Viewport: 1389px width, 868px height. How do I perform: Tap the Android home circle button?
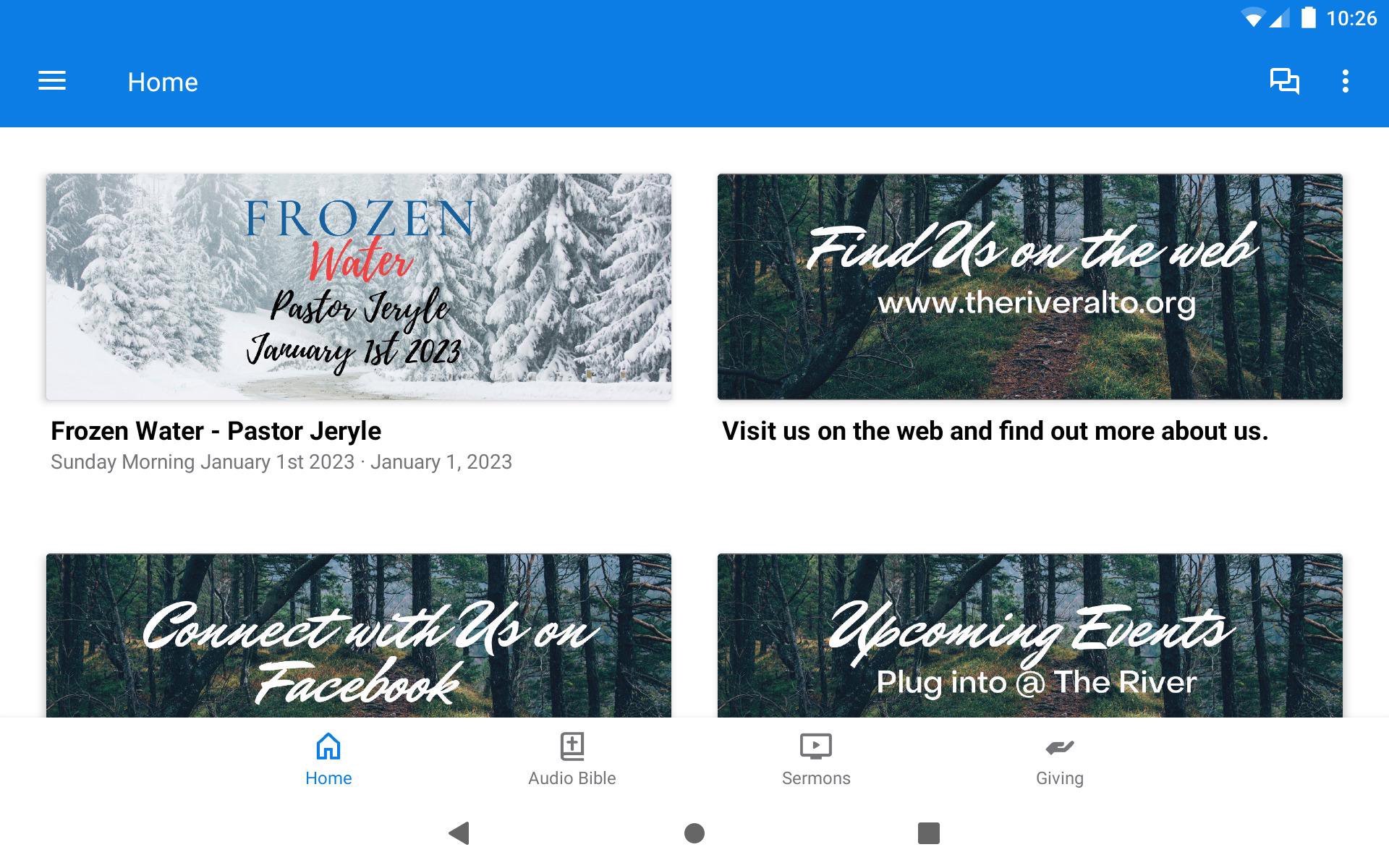click(x=694, y=833)
